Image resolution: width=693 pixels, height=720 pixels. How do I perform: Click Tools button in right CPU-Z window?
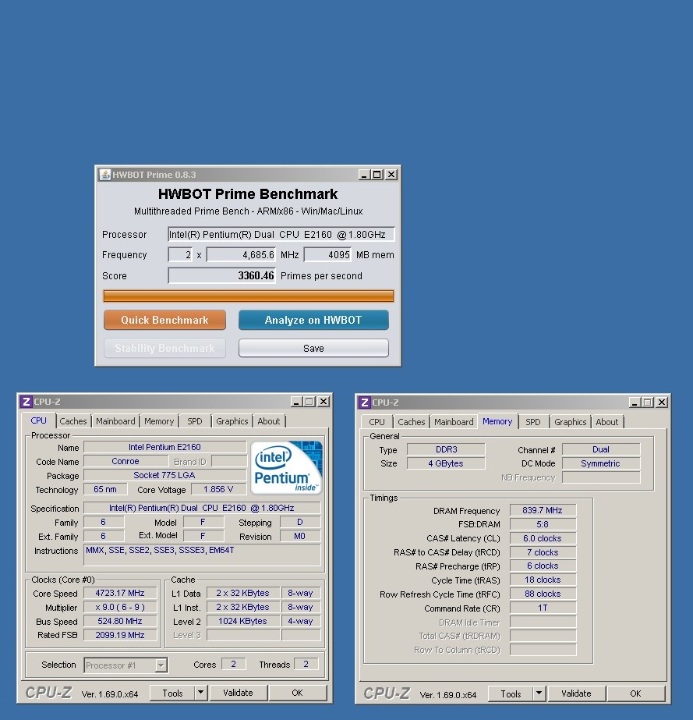(511, 694)
